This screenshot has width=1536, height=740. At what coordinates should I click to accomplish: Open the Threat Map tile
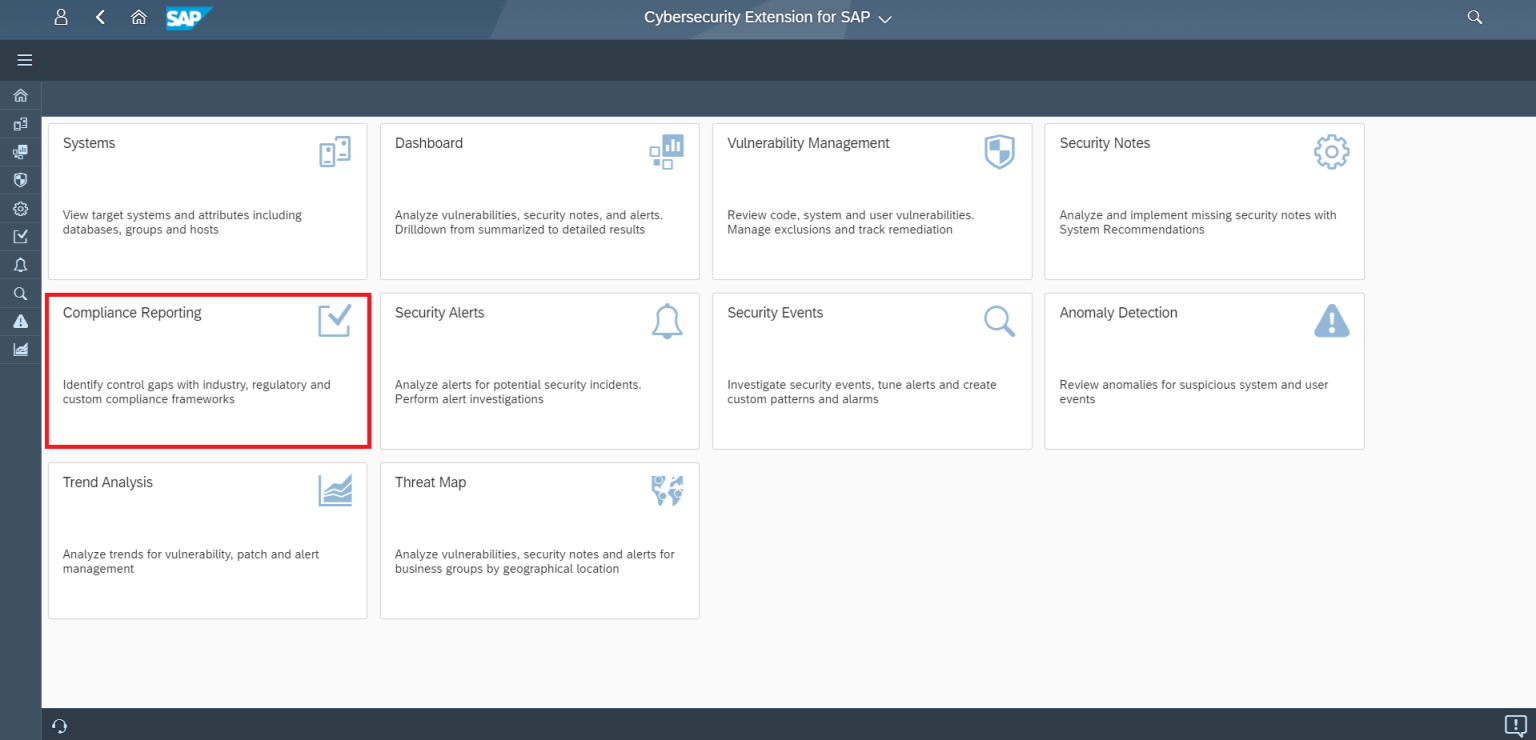tap(539, 540)
